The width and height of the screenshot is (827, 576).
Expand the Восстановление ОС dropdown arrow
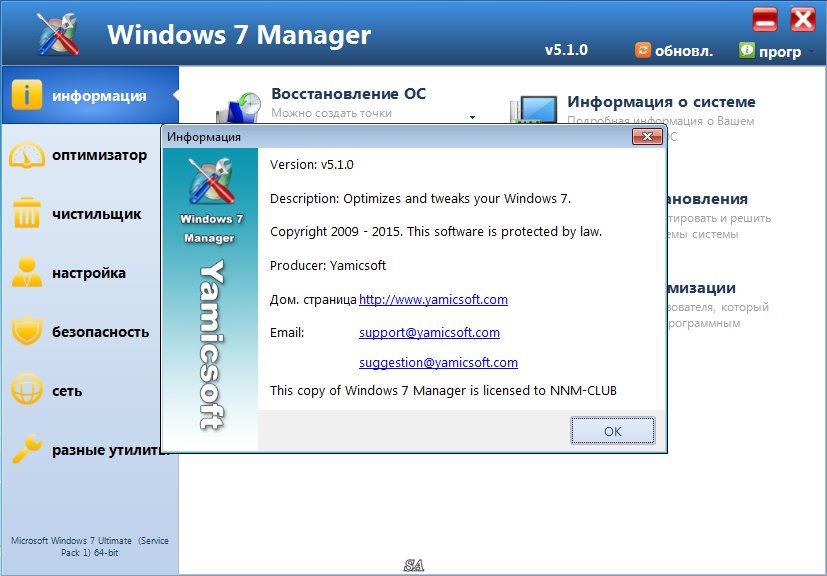[473, 117]
